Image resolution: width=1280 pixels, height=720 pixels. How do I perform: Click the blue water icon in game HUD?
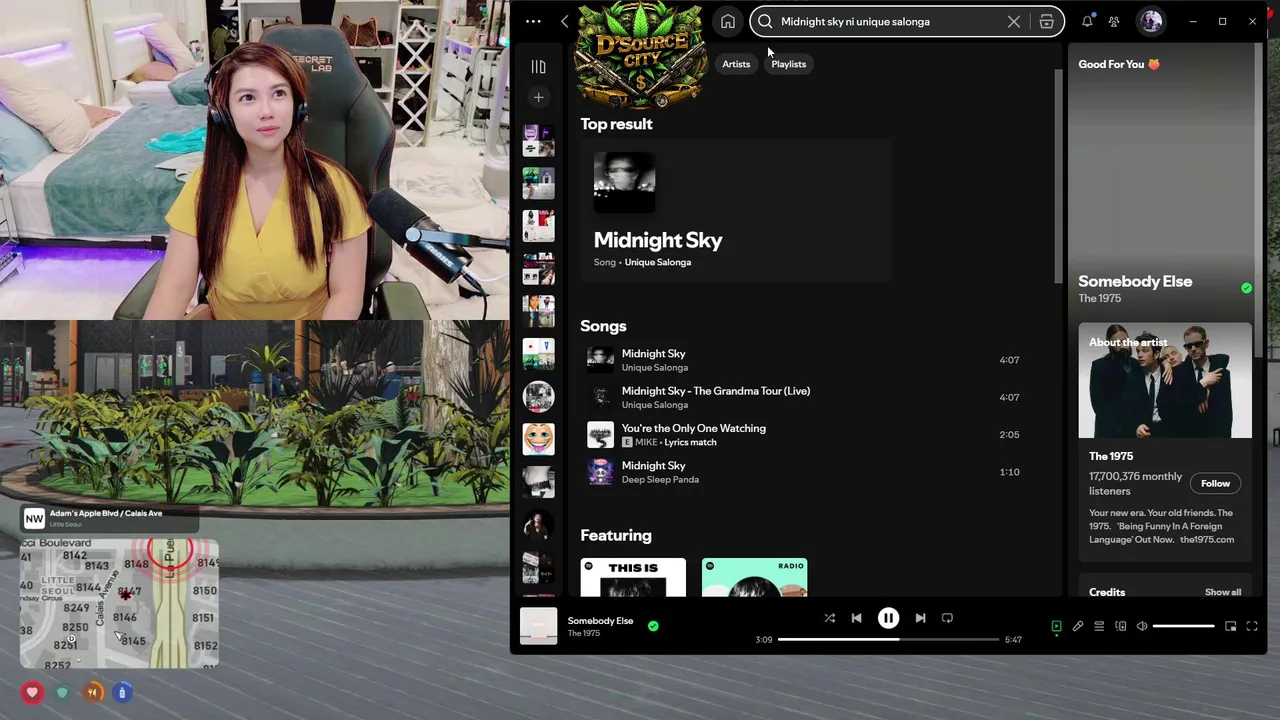123,691
